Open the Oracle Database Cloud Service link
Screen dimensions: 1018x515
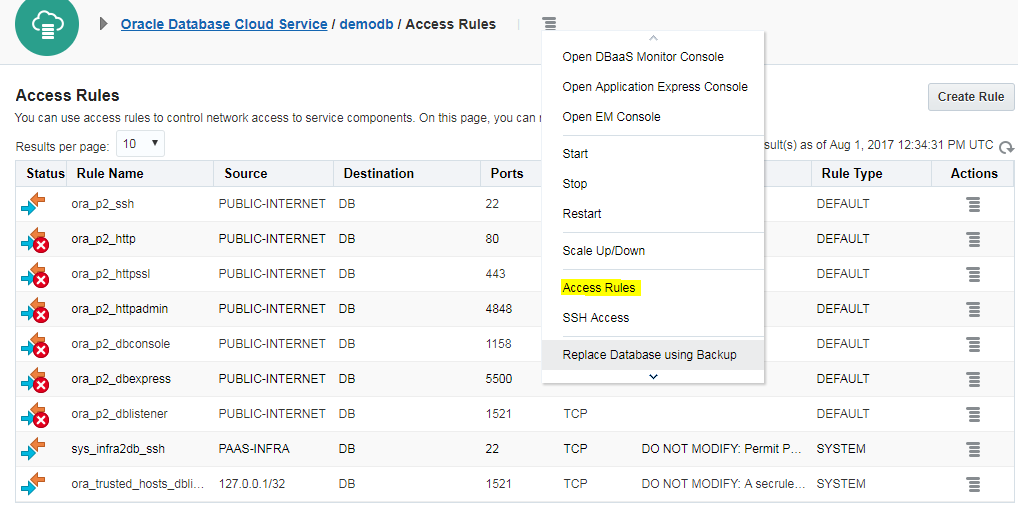click(x=224, y=24)
